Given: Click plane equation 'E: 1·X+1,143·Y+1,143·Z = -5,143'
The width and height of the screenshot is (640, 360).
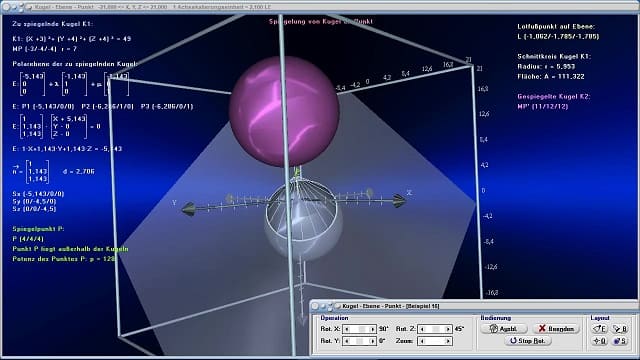Looking at the screenshot, I should (x=67, y=149).
